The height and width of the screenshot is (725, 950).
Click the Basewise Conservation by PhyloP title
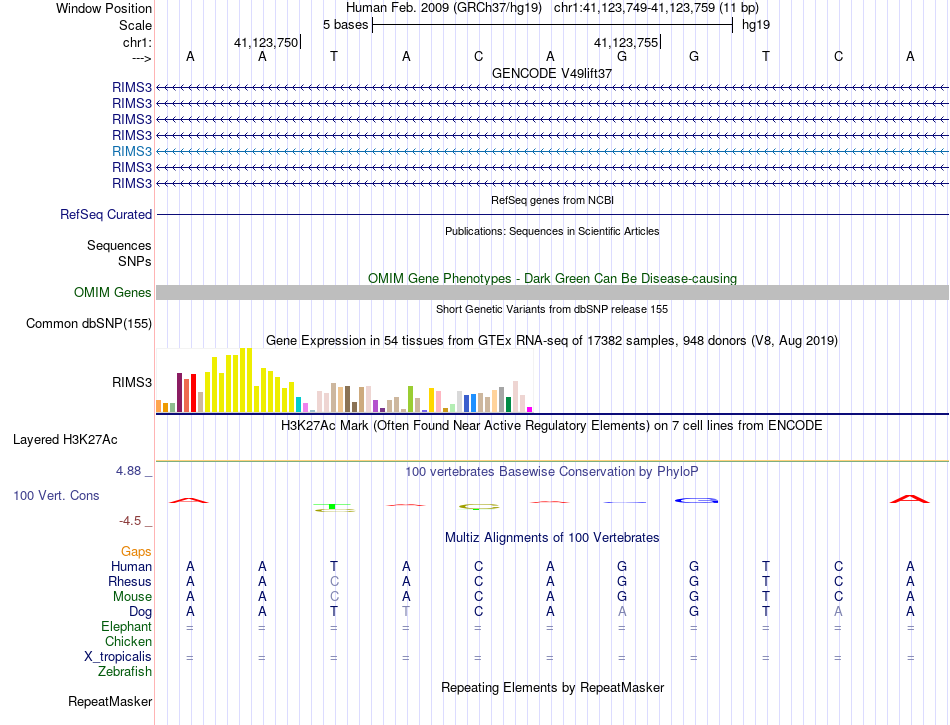pyautogui.click(x=552, y=471)
